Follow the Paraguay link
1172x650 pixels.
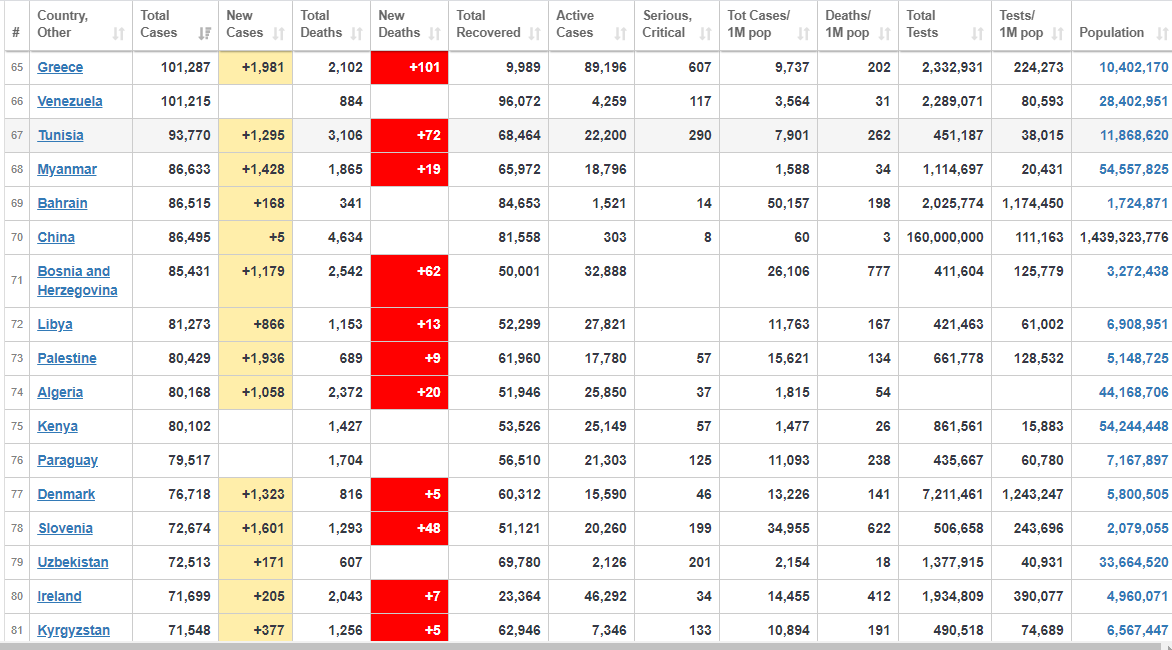point(68,460)
